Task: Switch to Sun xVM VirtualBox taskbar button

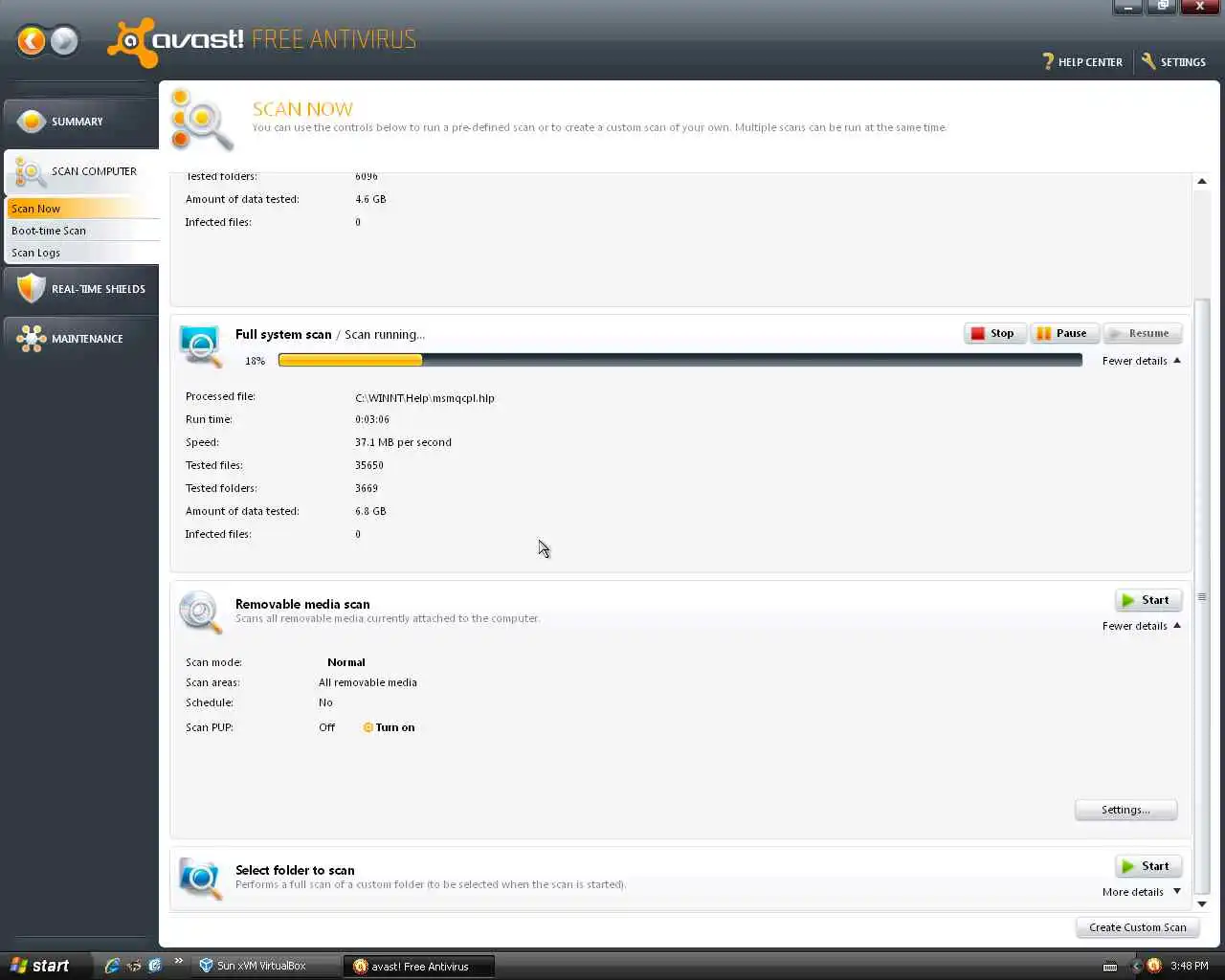Action: click(x=267, y=966)
